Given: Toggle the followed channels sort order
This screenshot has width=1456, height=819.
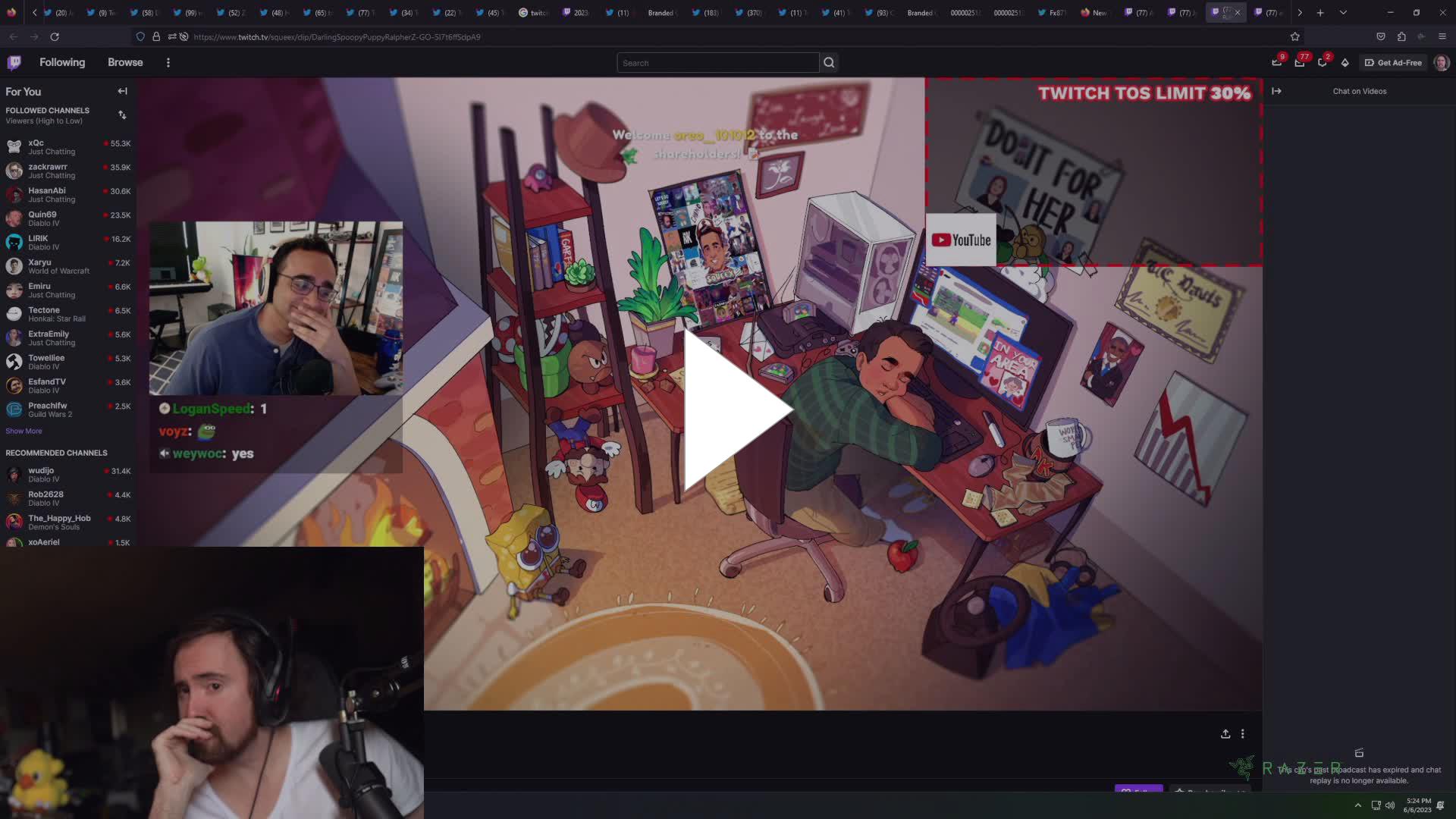Looking at the screenshot, I should pos(122,115).
